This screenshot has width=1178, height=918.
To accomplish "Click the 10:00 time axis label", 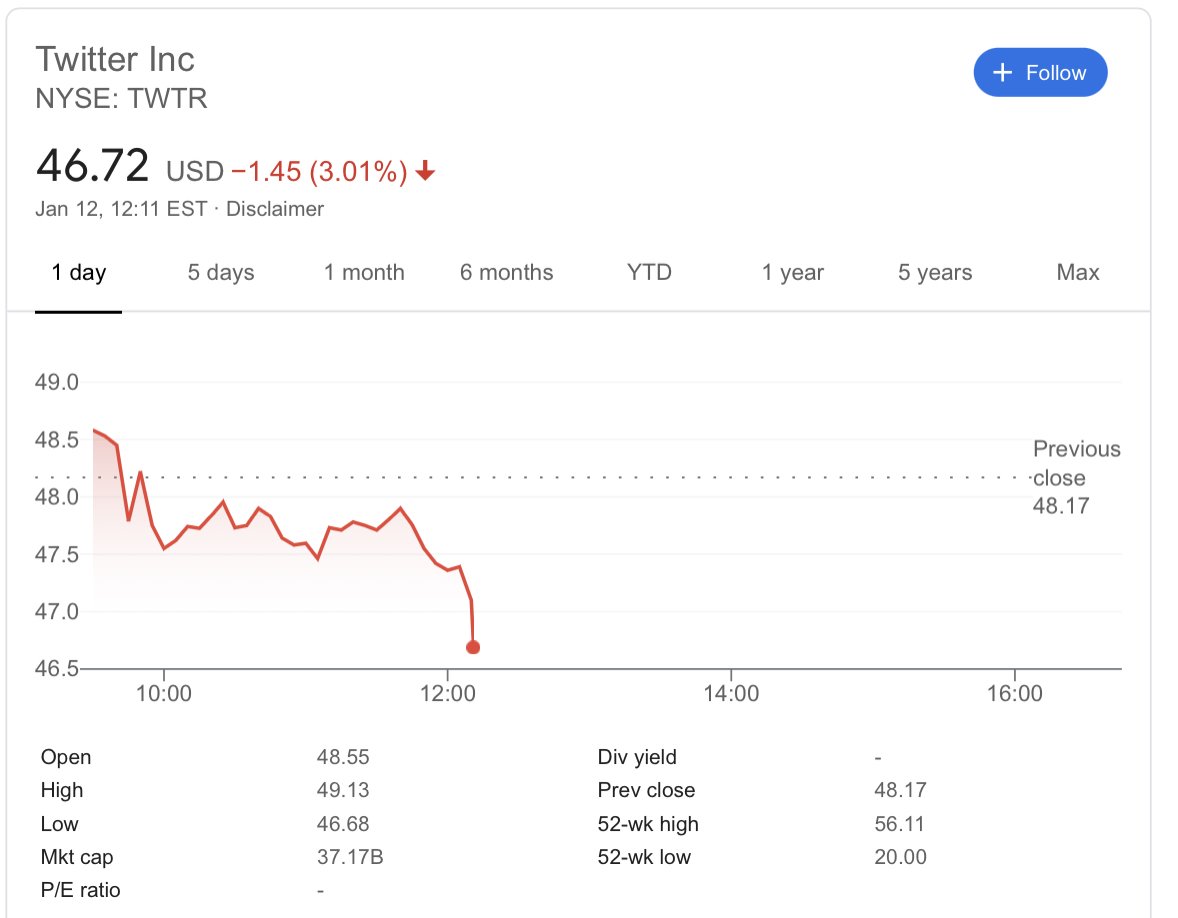I will (x=164, y=693).
